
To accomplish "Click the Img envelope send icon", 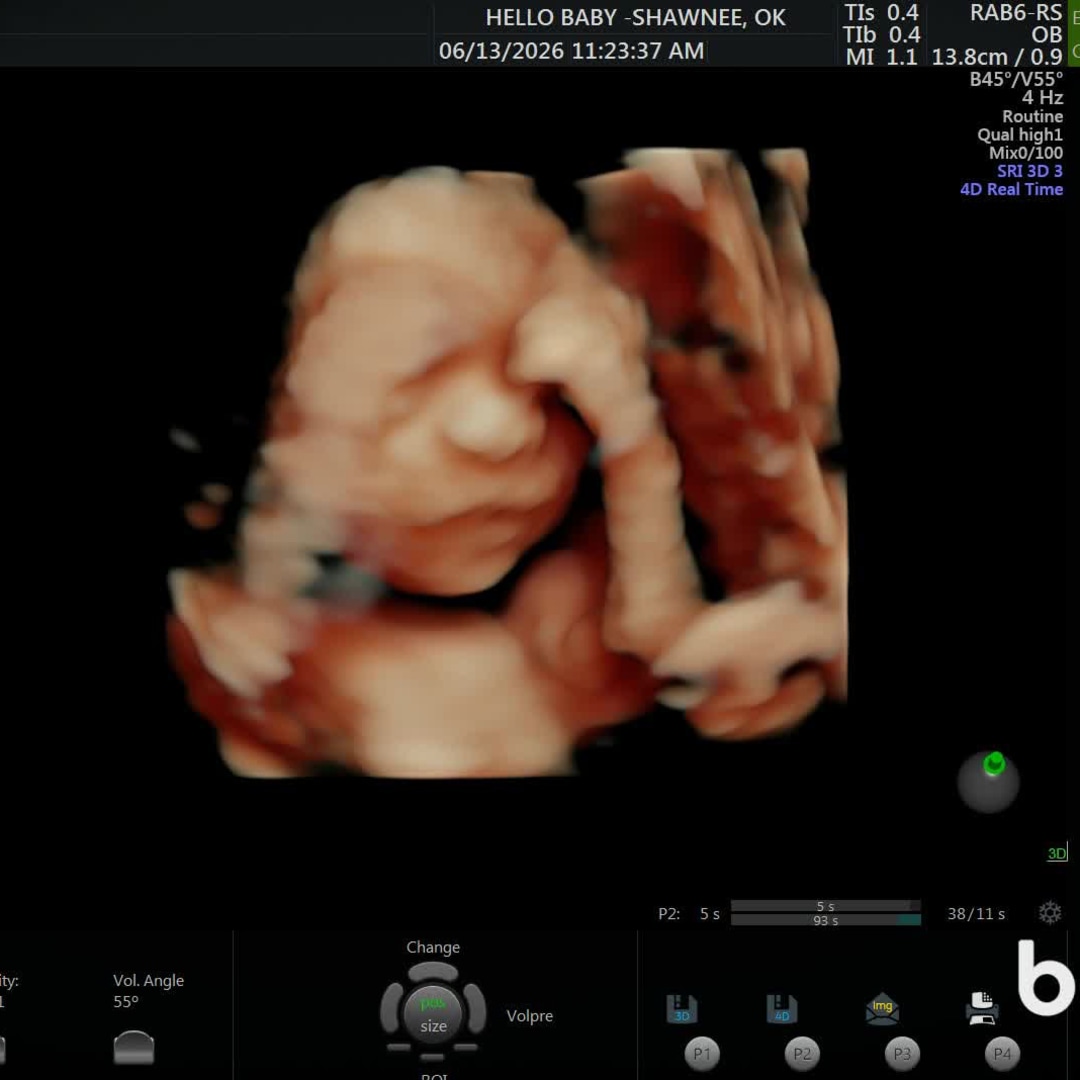I will [x=882, y=1009].
